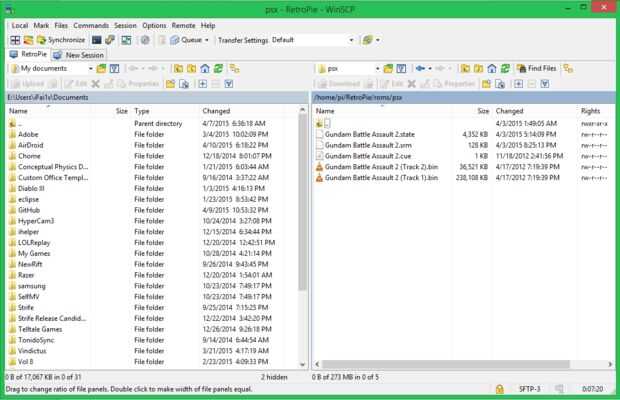Click remote panel Home Directory icon

point(492,68)
